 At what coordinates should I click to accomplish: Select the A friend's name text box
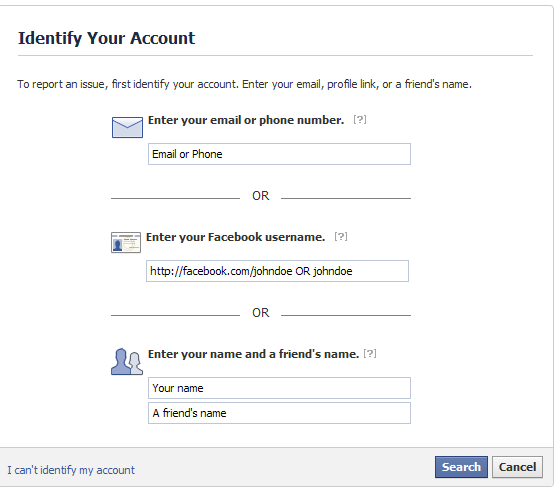(279, 413)
